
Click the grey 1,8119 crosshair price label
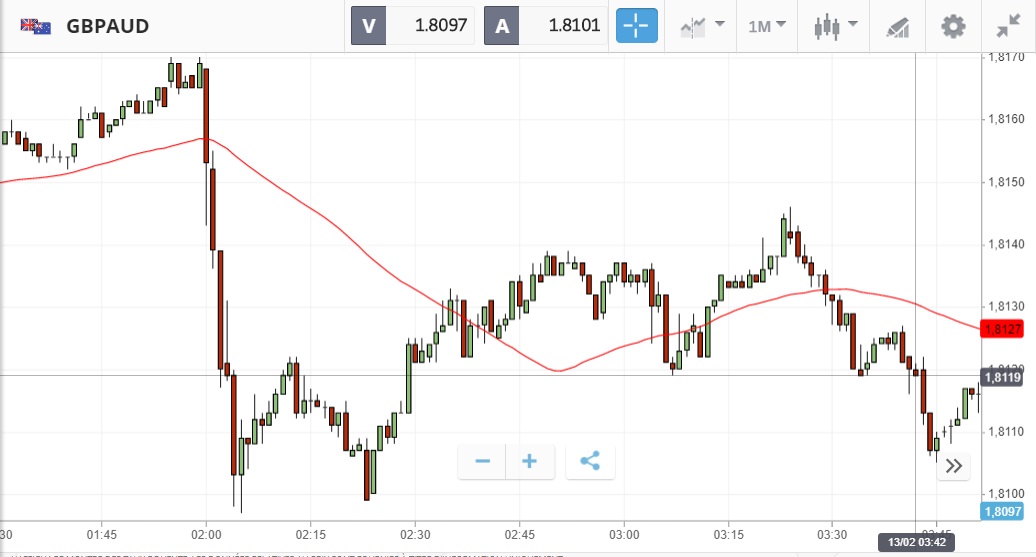coord(1001,377)
